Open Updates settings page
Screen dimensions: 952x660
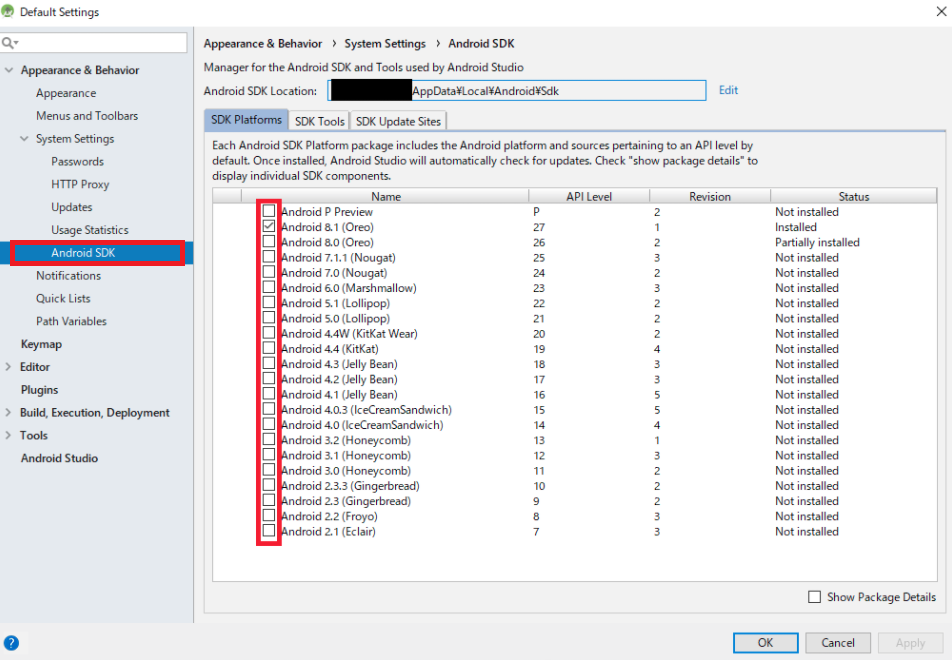coord(72,207)
